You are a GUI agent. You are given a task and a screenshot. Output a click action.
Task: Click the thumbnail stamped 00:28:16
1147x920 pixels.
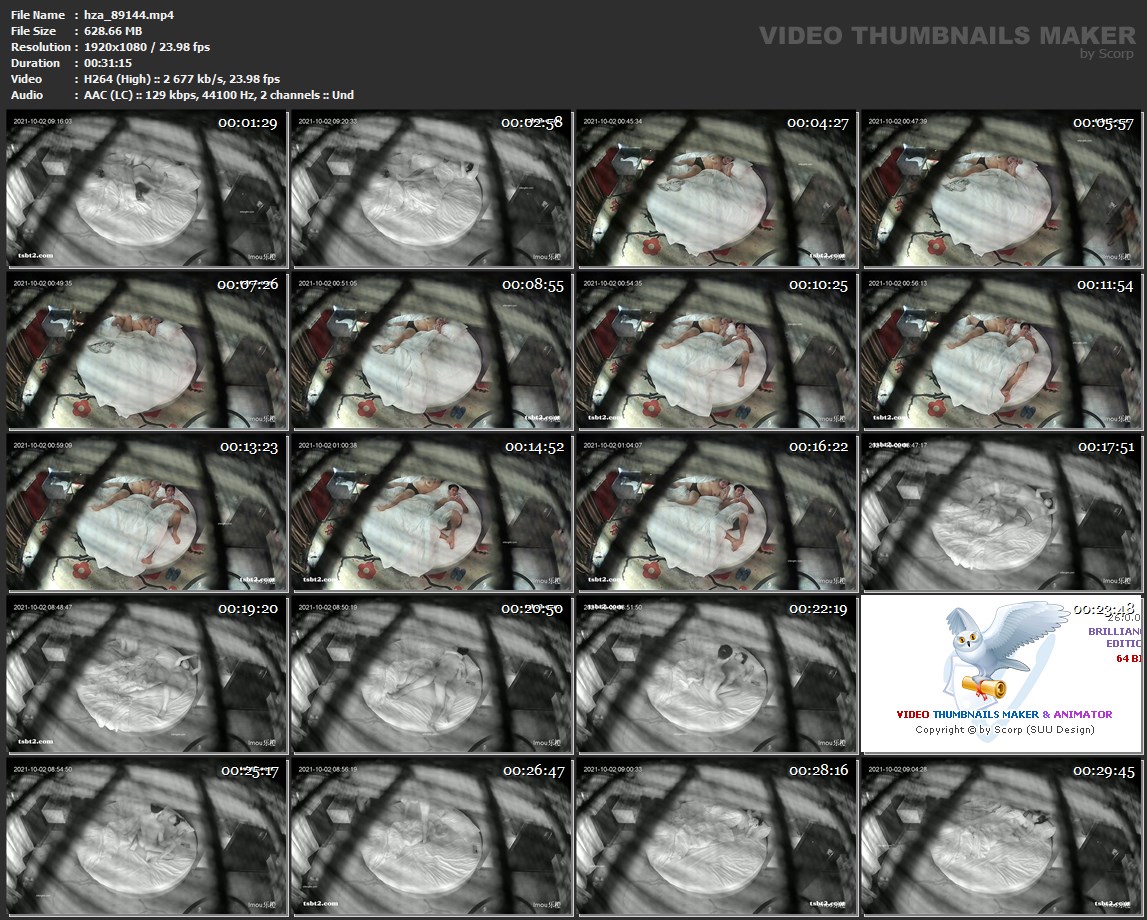(717, 837)
